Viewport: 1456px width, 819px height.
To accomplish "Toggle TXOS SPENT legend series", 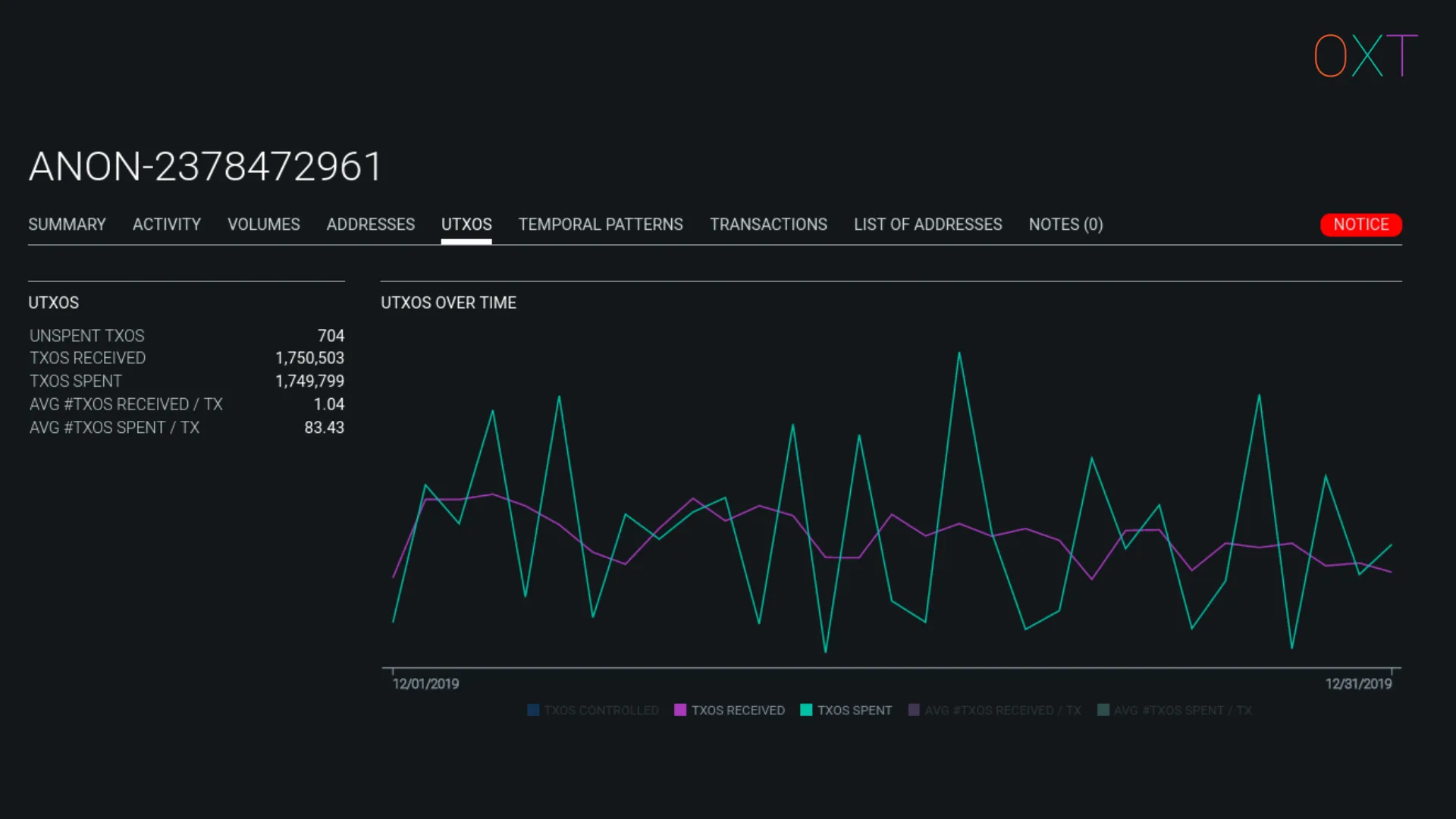I will [x=854, y=711].
